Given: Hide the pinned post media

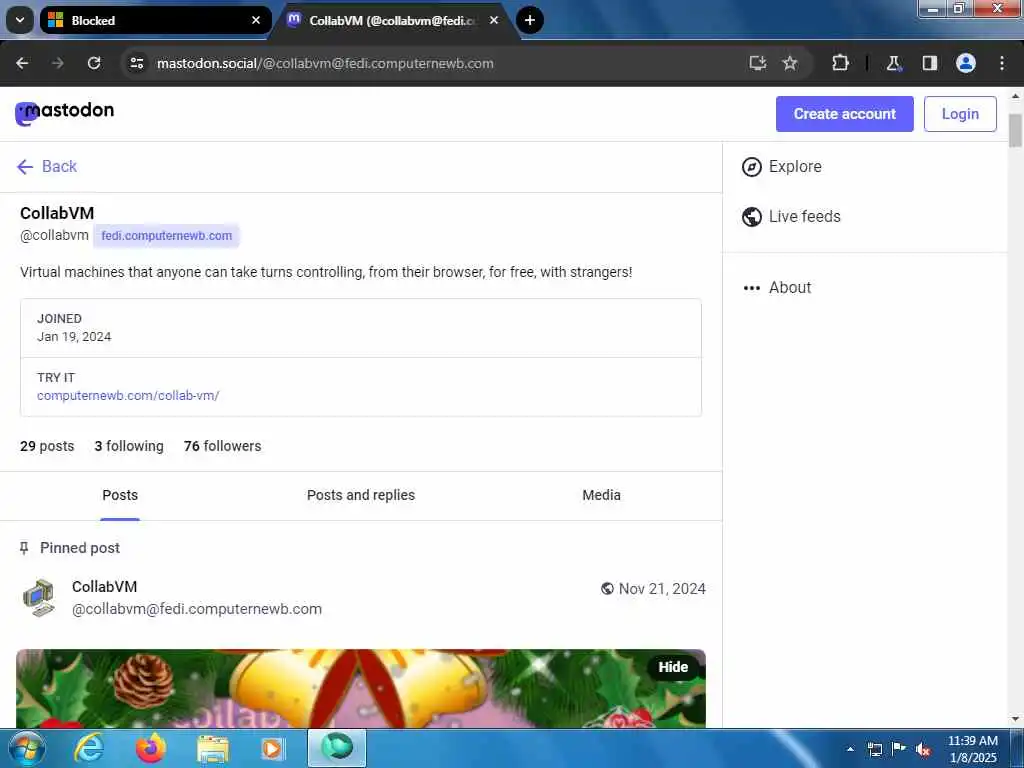Looking at the screenshot, I should [673, 667].
